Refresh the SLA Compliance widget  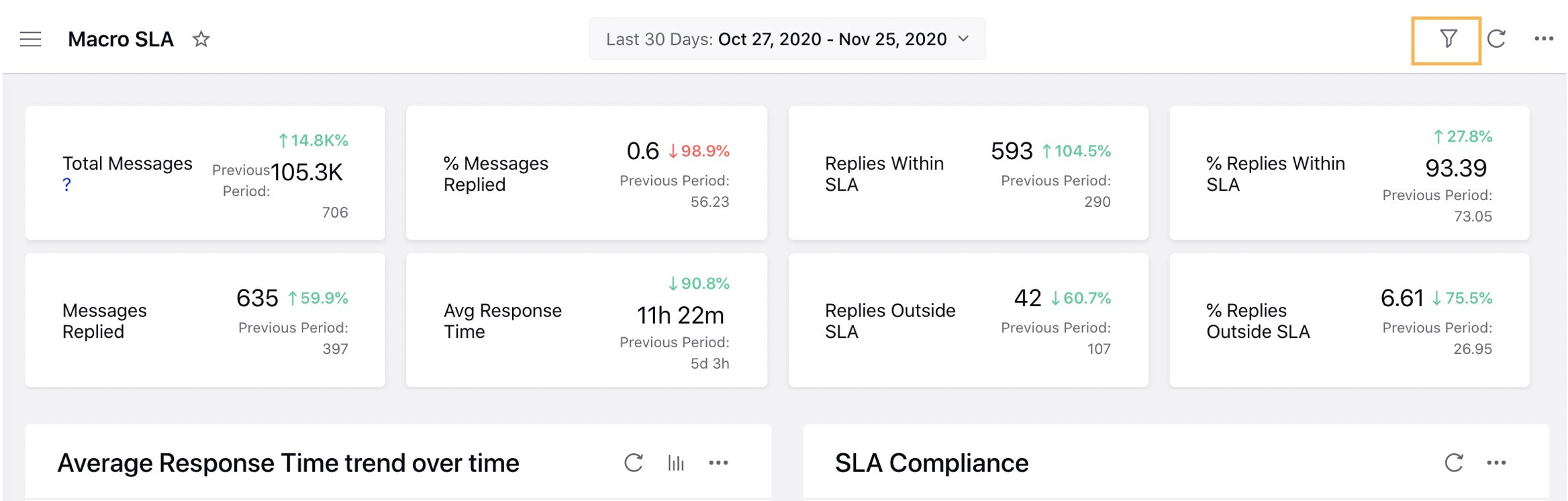tap(1453, 463)
